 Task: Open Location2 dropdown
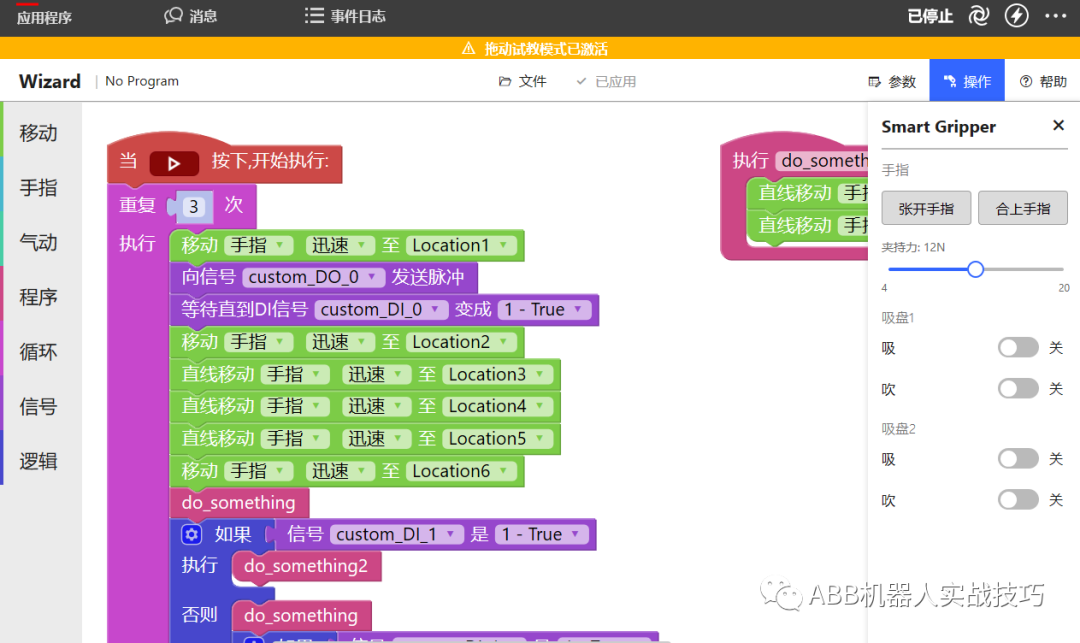(x=461, y=342)
